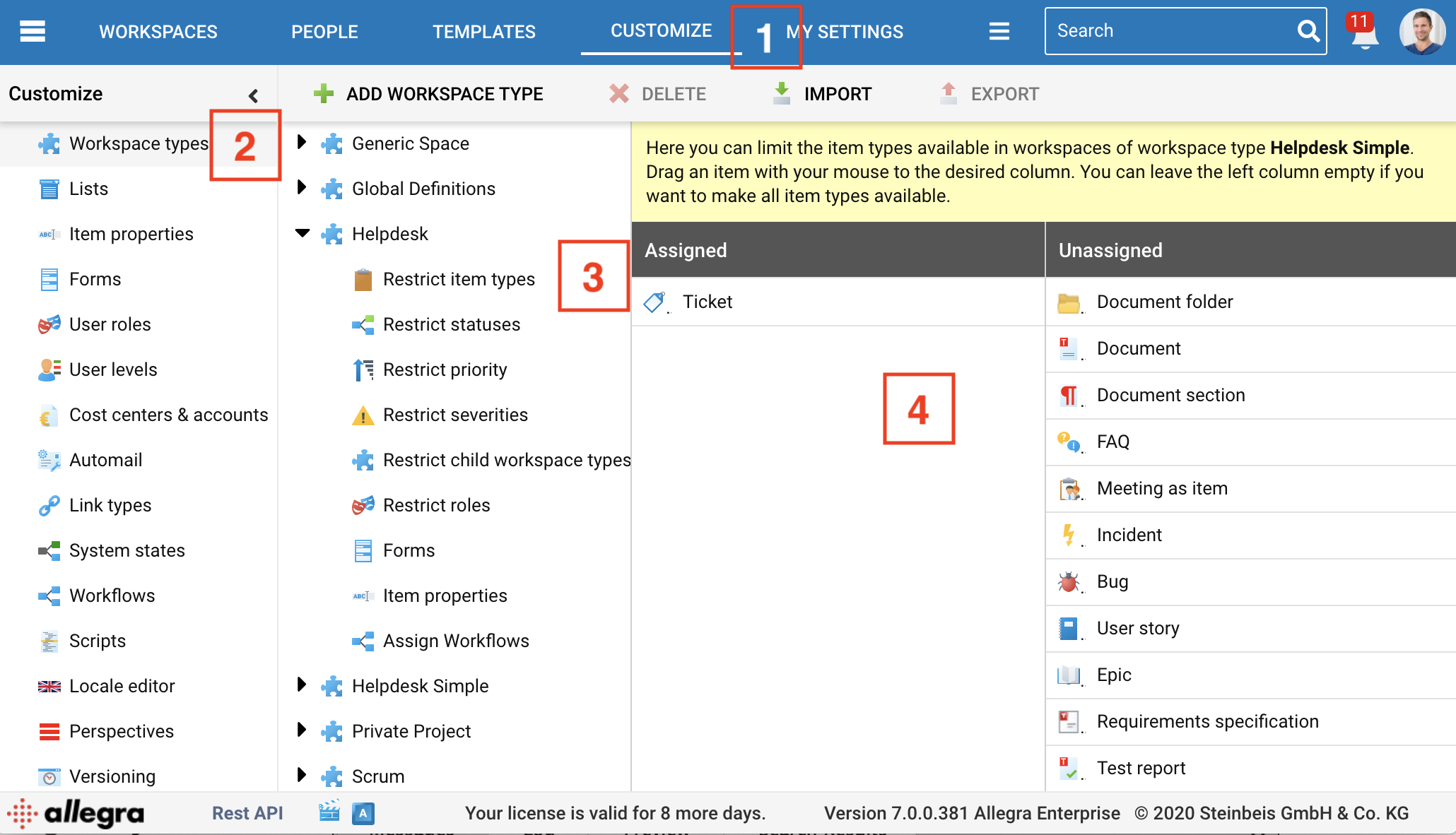Click the User roles masks icon
This screenshot has height=835, width=1456.
(x=49, y=324)
